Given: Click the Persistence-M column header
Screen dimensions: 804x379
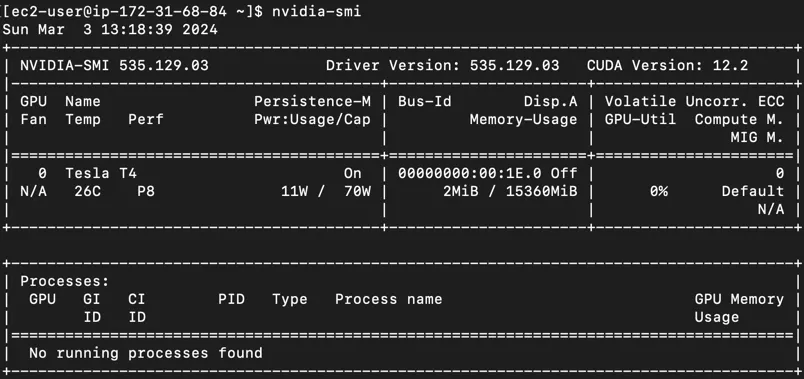Looking at the screenshot, I should tap(312, 102).
